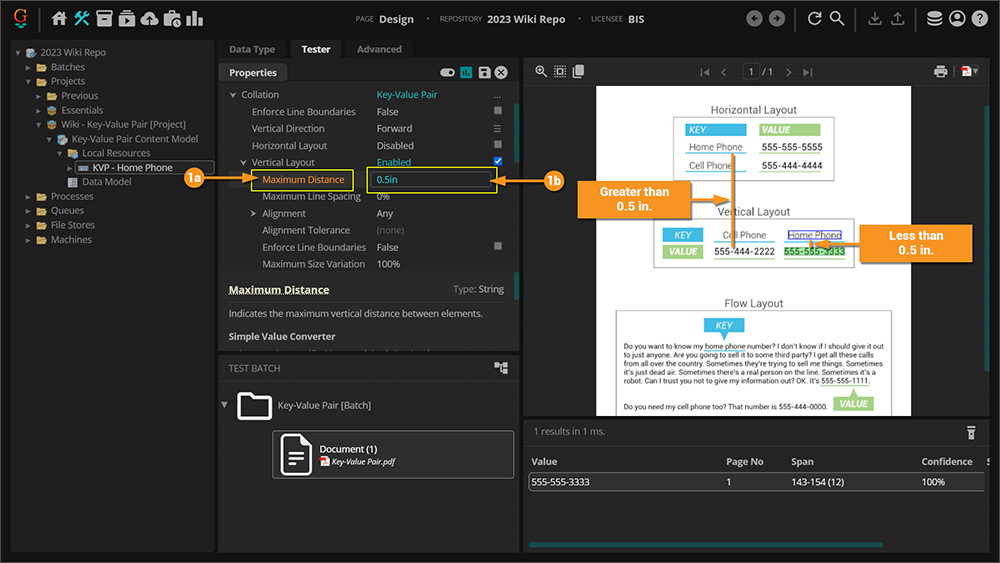Click the search magnifier in top bar
This screenshot has width=1000, height=563.
coord(837,19)
